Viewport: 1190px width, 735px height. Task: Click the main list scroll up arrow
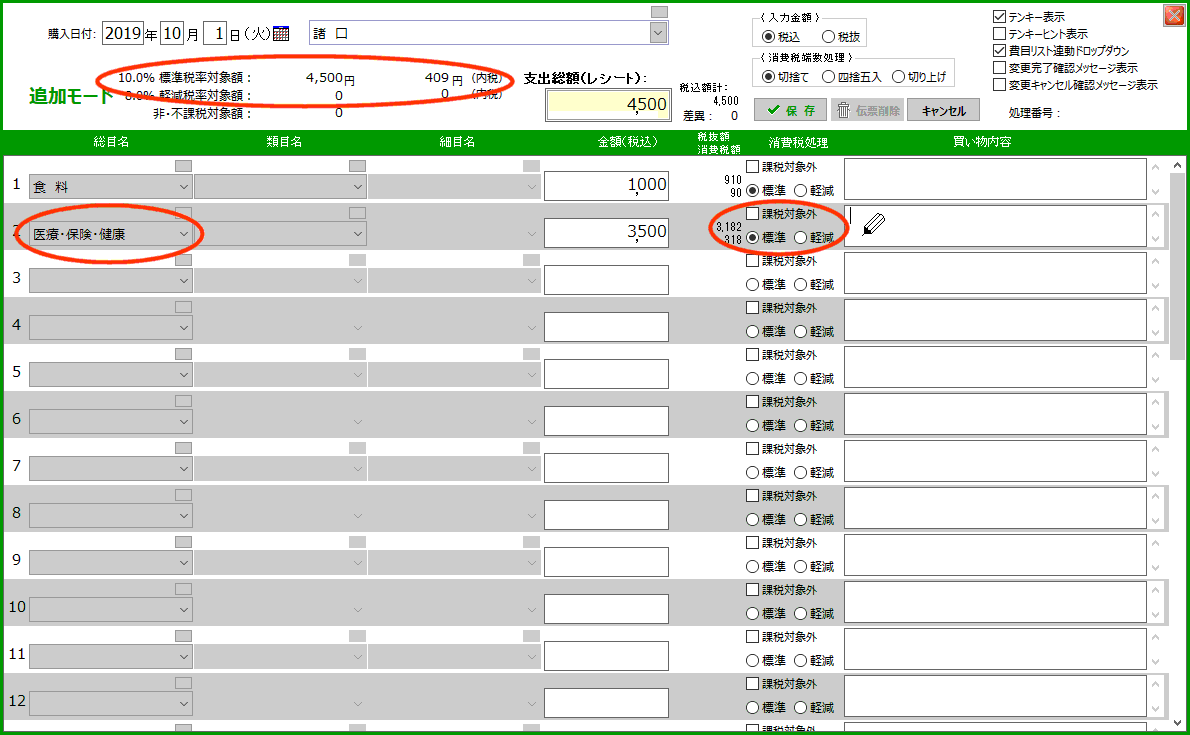click(1176, 165)
